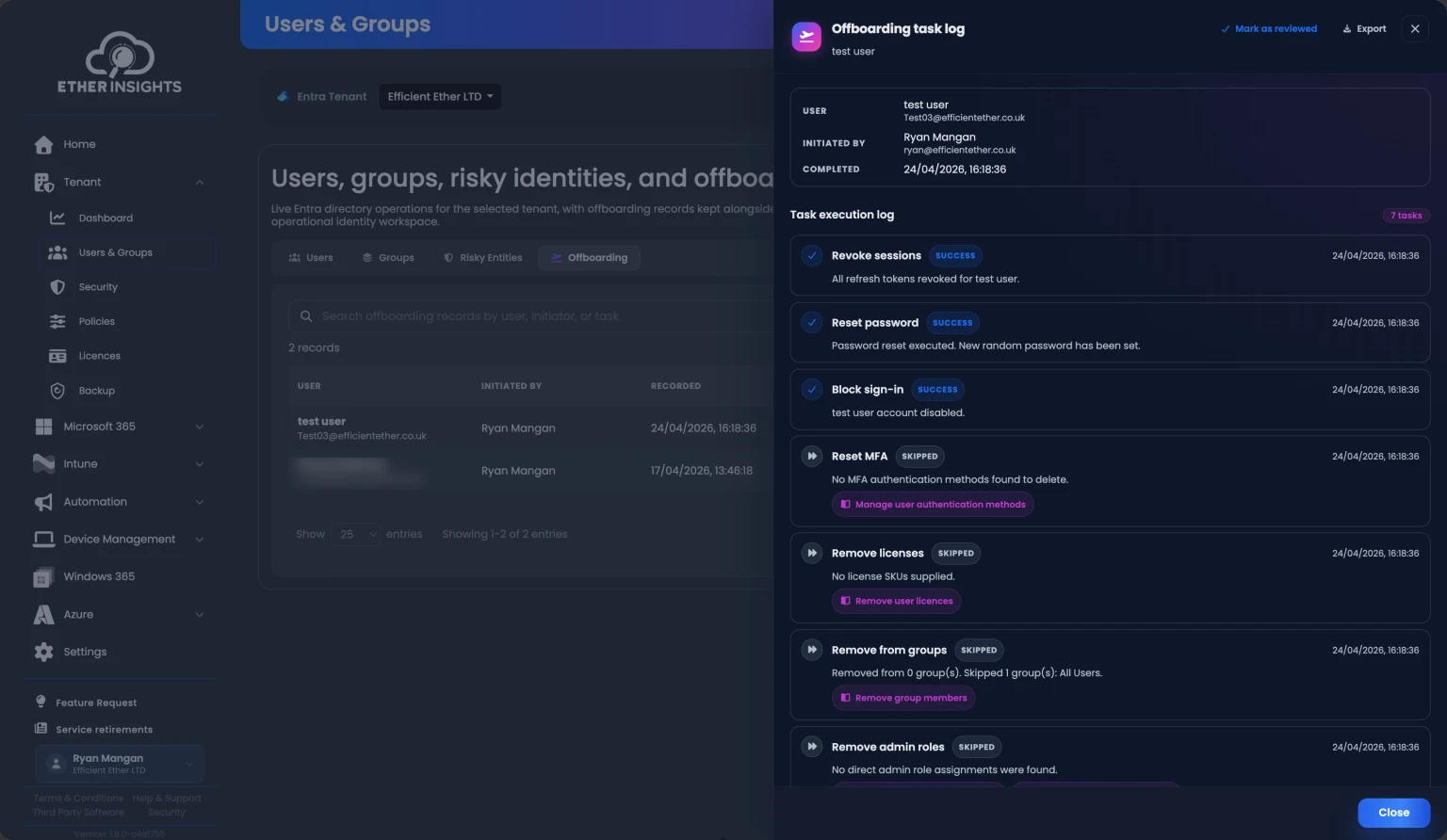
Task: Click the Remove licenses skipped icon
Action: coord(811,553)
